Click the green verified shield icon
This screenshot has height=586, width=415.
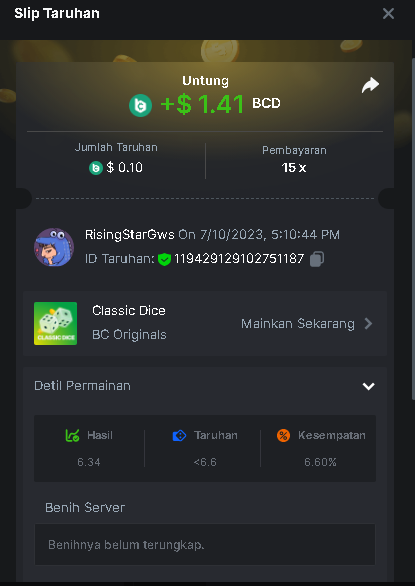pos(164,259)
